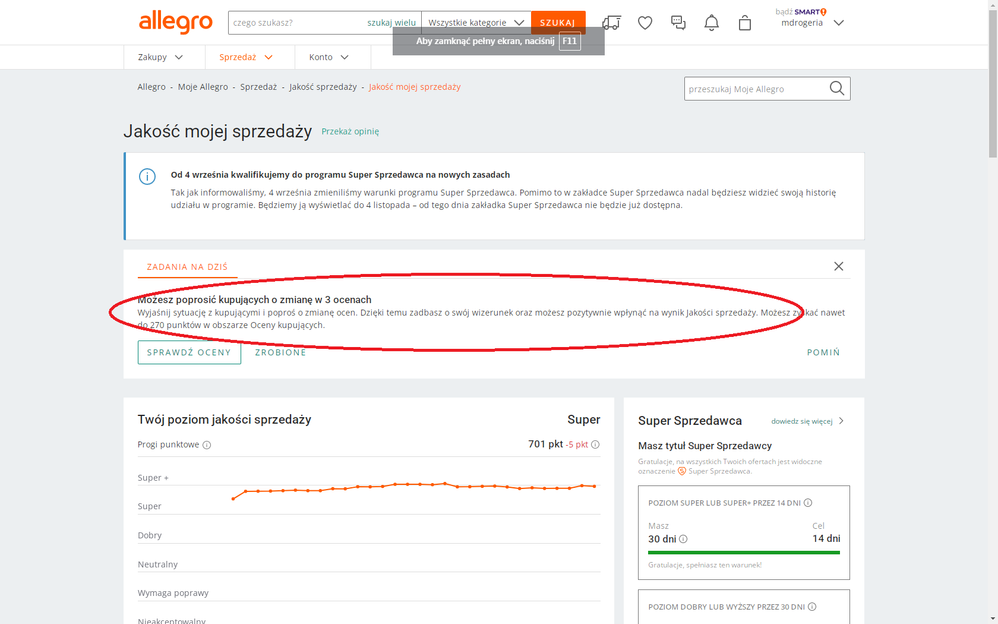The height and width of the screenshot is (624, 998).
Task: Skip the task with POMIŃ
Action: pyautogui.click(x=824, y=352)
